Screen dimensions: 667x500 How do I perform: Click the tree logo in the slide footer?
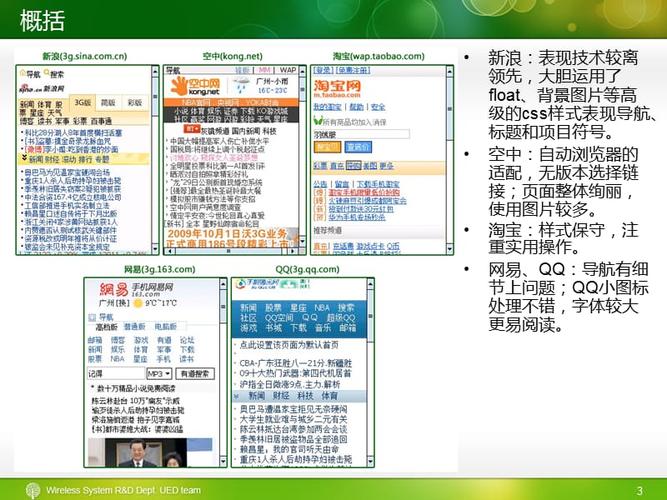(33, 491)
